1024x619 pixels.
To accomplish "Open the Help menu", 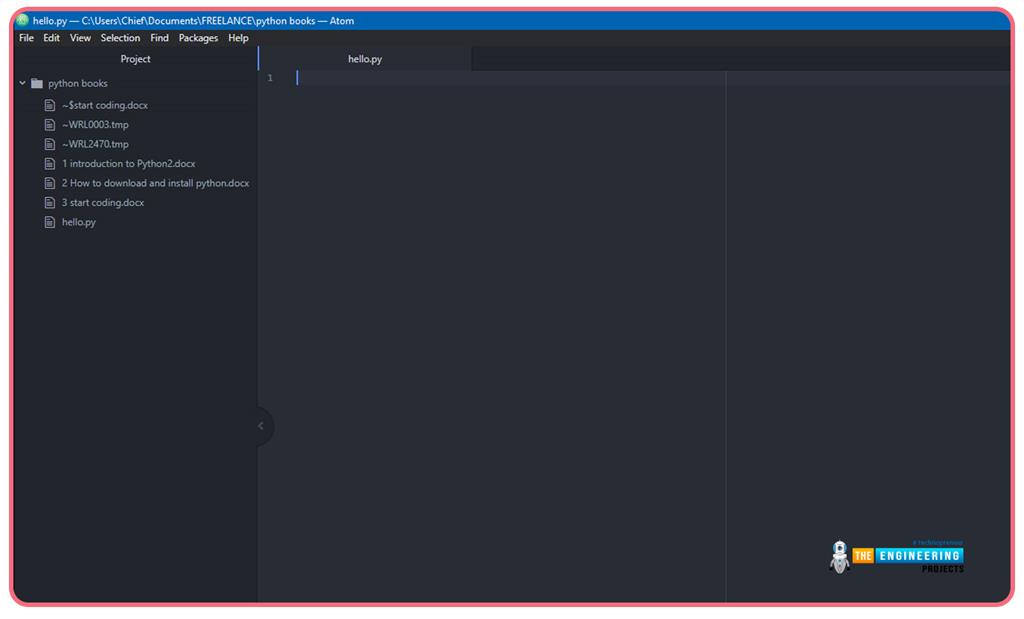I will tap(238, 38).
